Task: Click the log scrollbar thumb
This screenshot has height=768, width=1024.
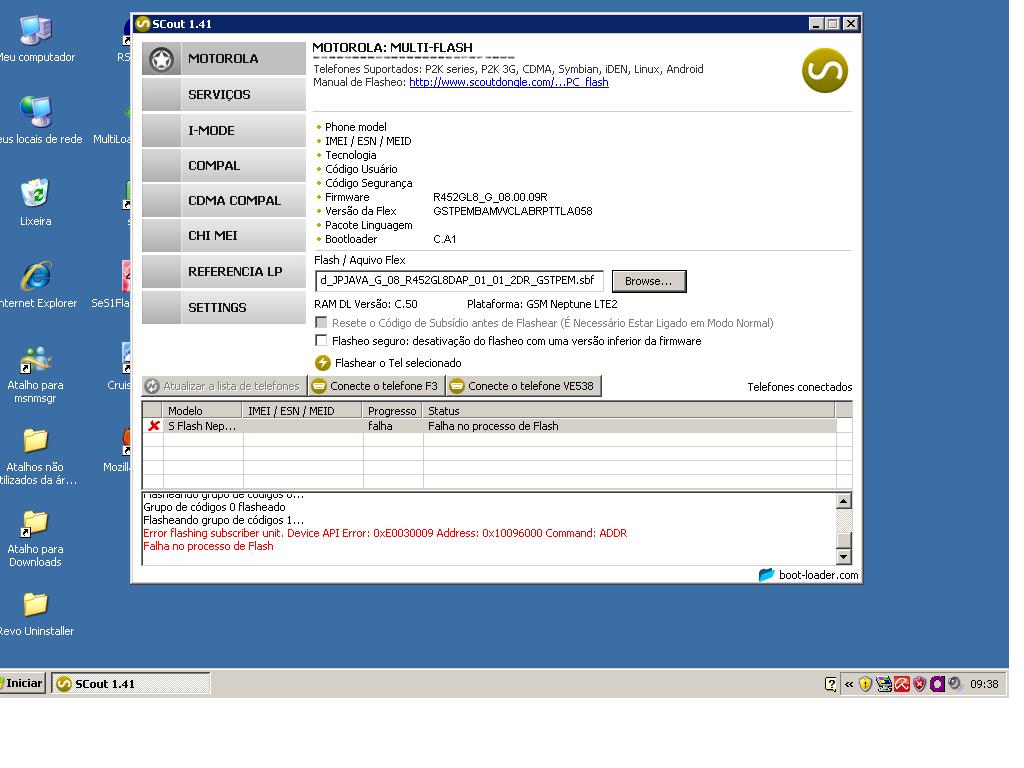Action: (844, 540)
